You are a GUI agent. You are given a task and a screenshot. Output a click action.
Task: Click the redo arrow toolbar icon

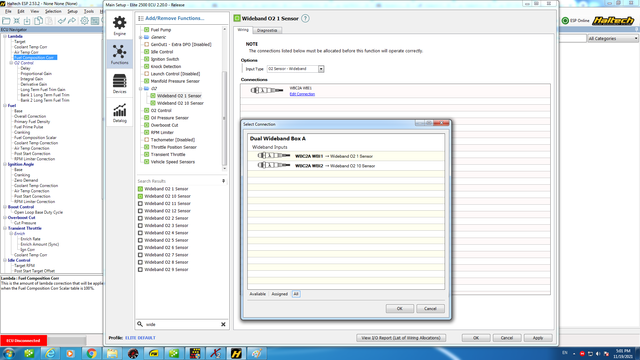(72, 20)
